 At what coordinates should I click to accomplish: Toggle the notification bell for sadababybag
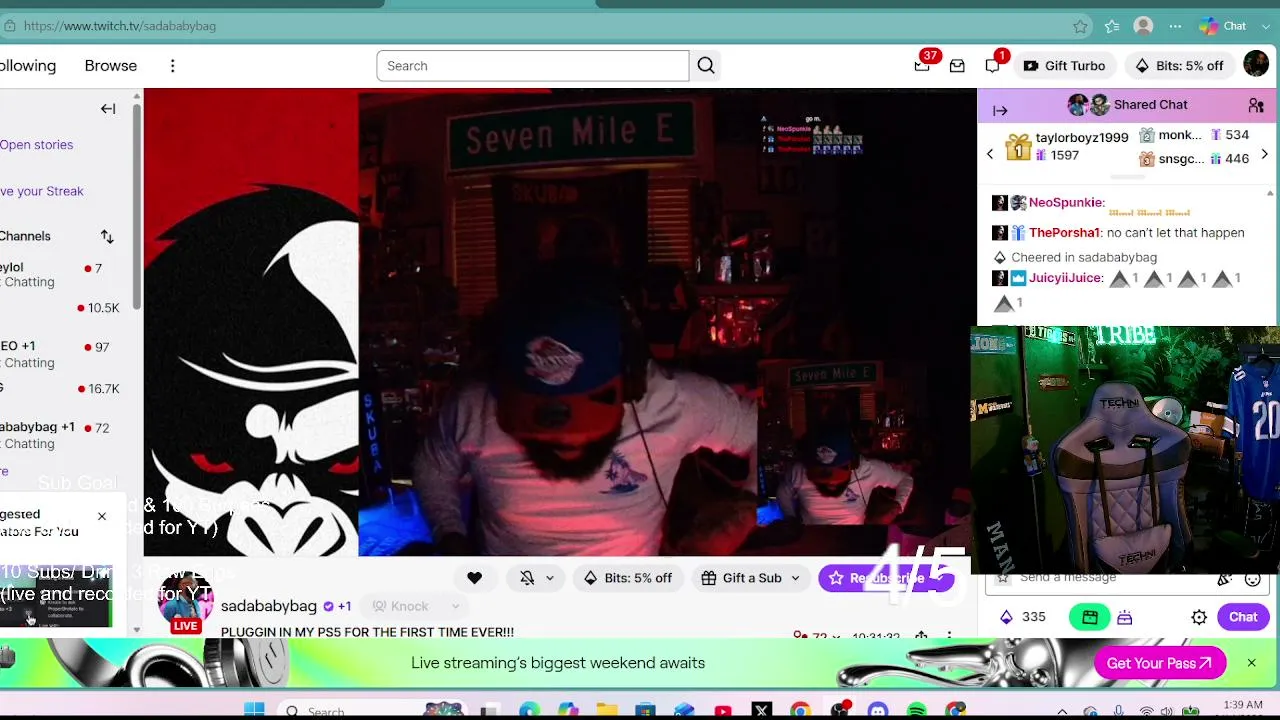[x=527, y=578]
